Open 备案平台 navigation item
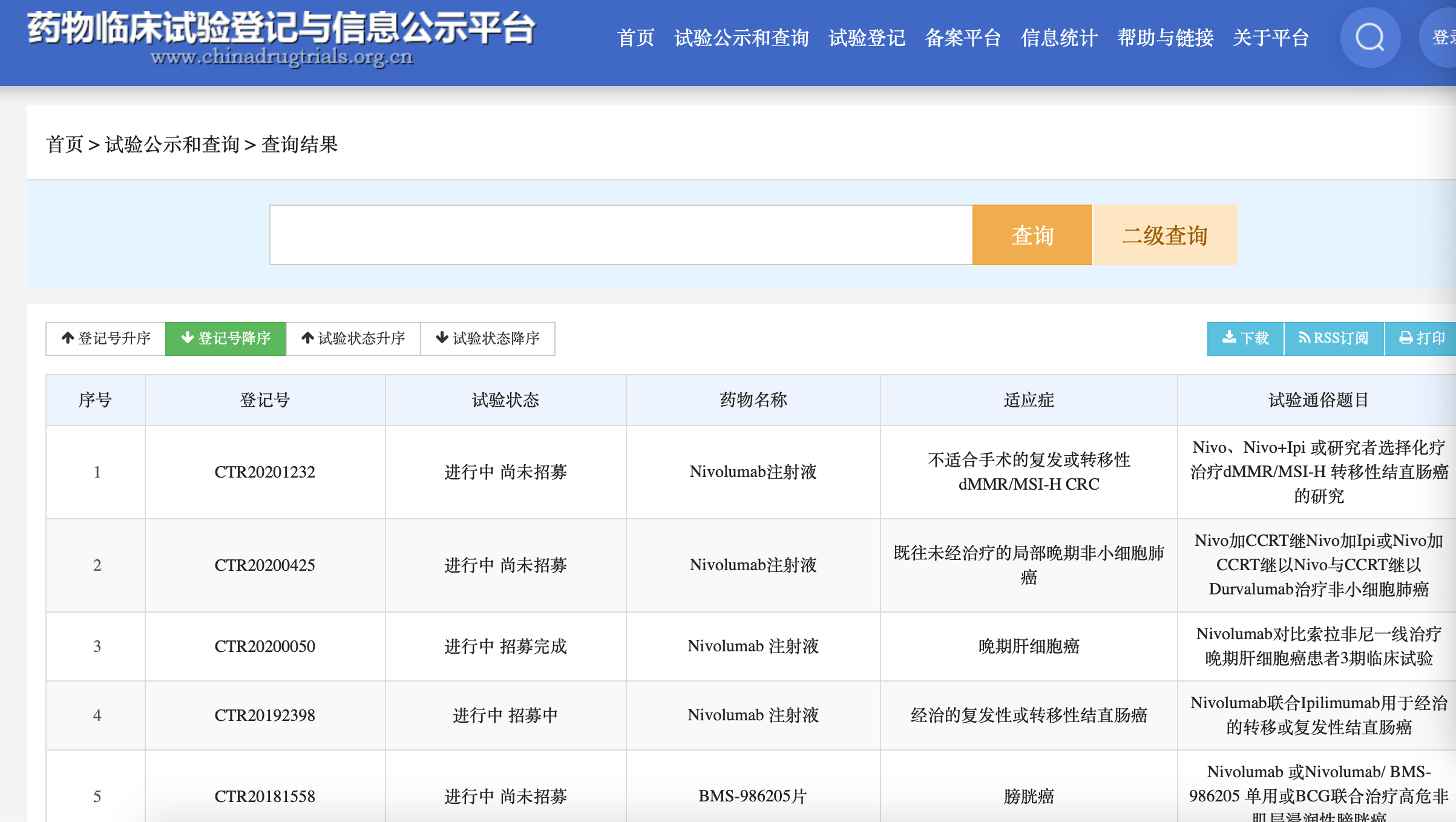 pos(963,38)
